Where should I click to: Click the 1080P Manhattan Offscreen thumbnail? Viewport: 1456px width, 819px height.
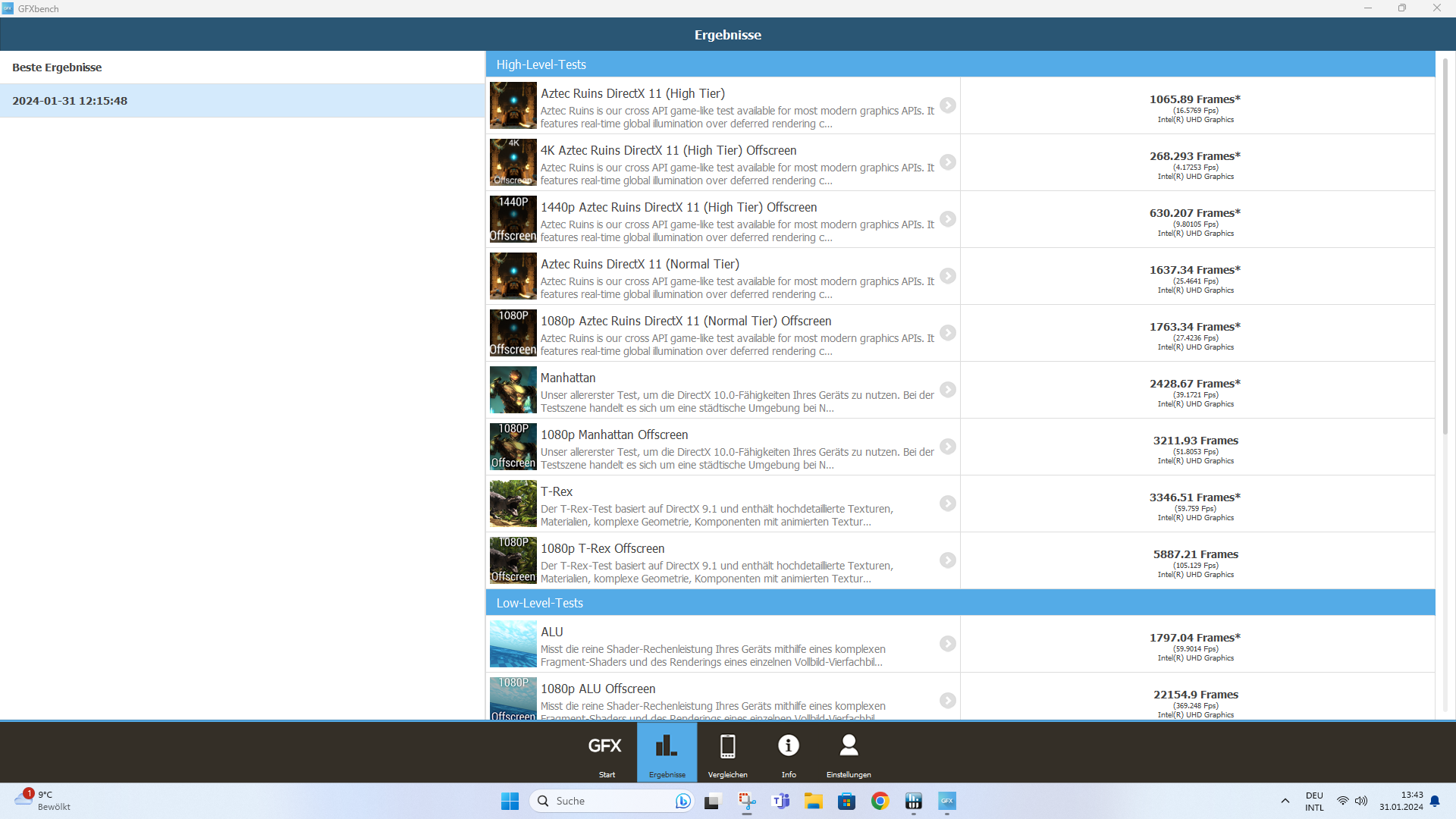513,447
